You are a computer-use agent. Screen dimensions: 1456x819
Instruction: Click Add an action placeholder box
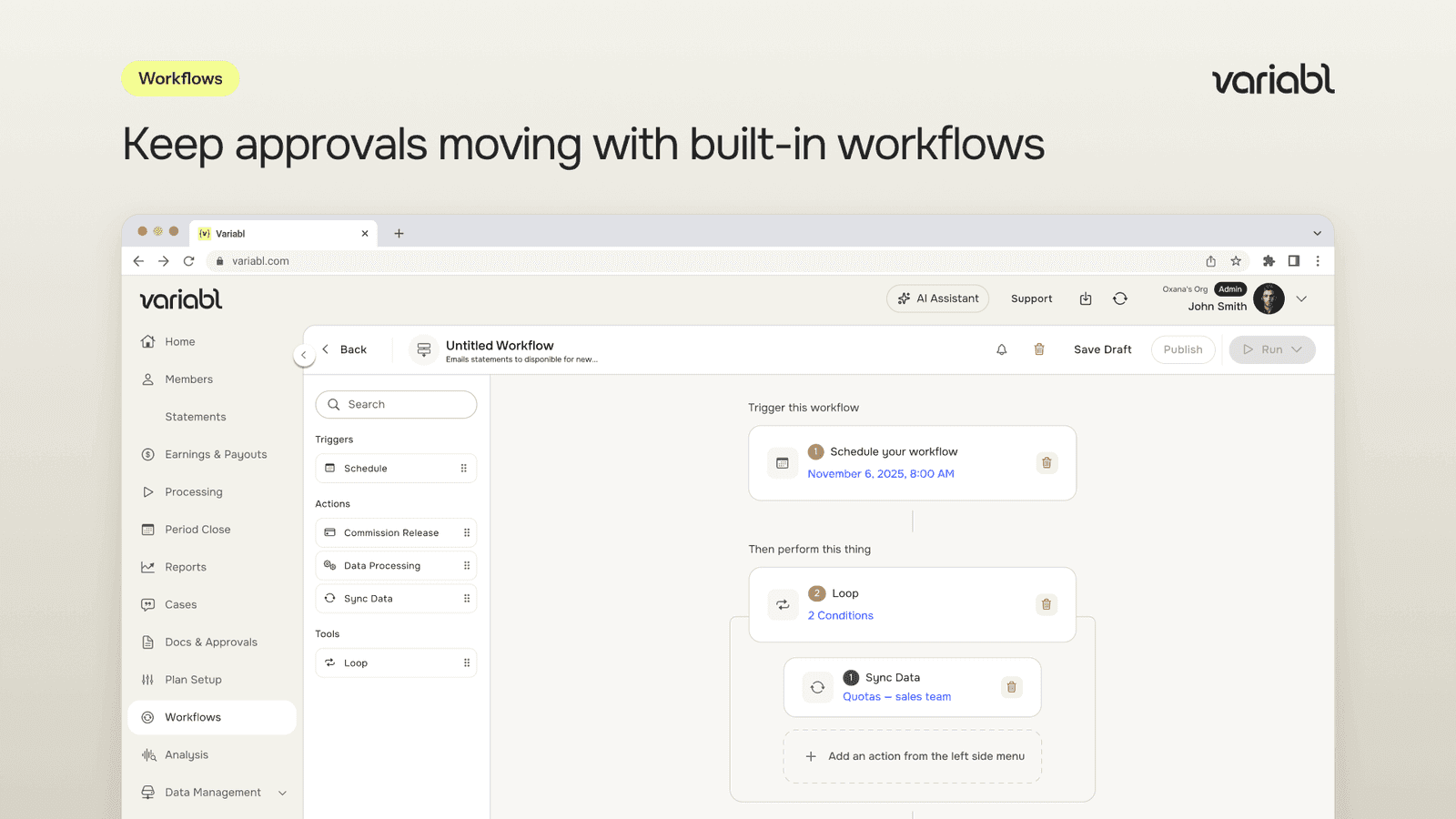click(x=913, y=756)
